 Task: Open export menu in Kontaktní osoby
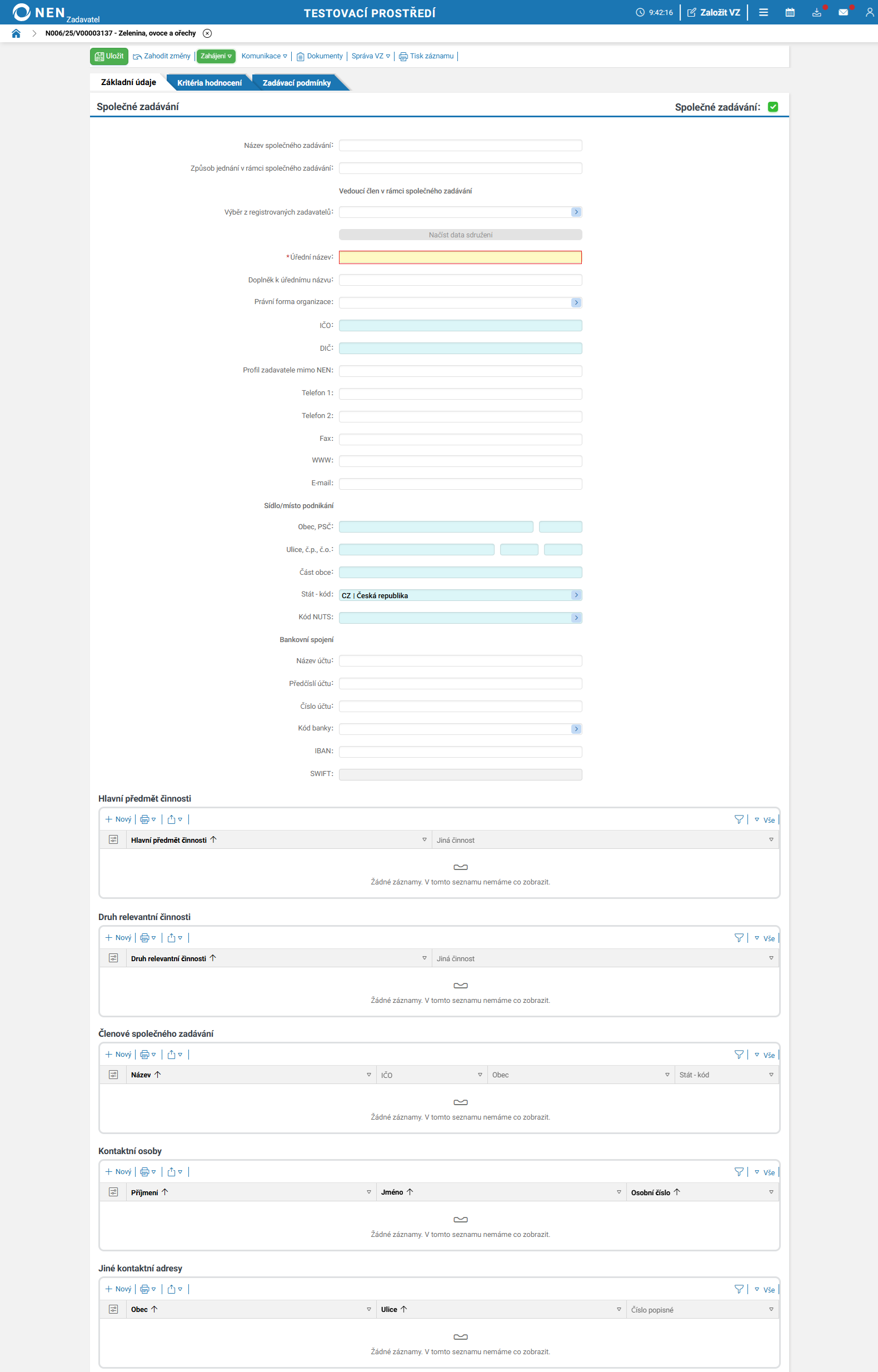pos(174,1172)
